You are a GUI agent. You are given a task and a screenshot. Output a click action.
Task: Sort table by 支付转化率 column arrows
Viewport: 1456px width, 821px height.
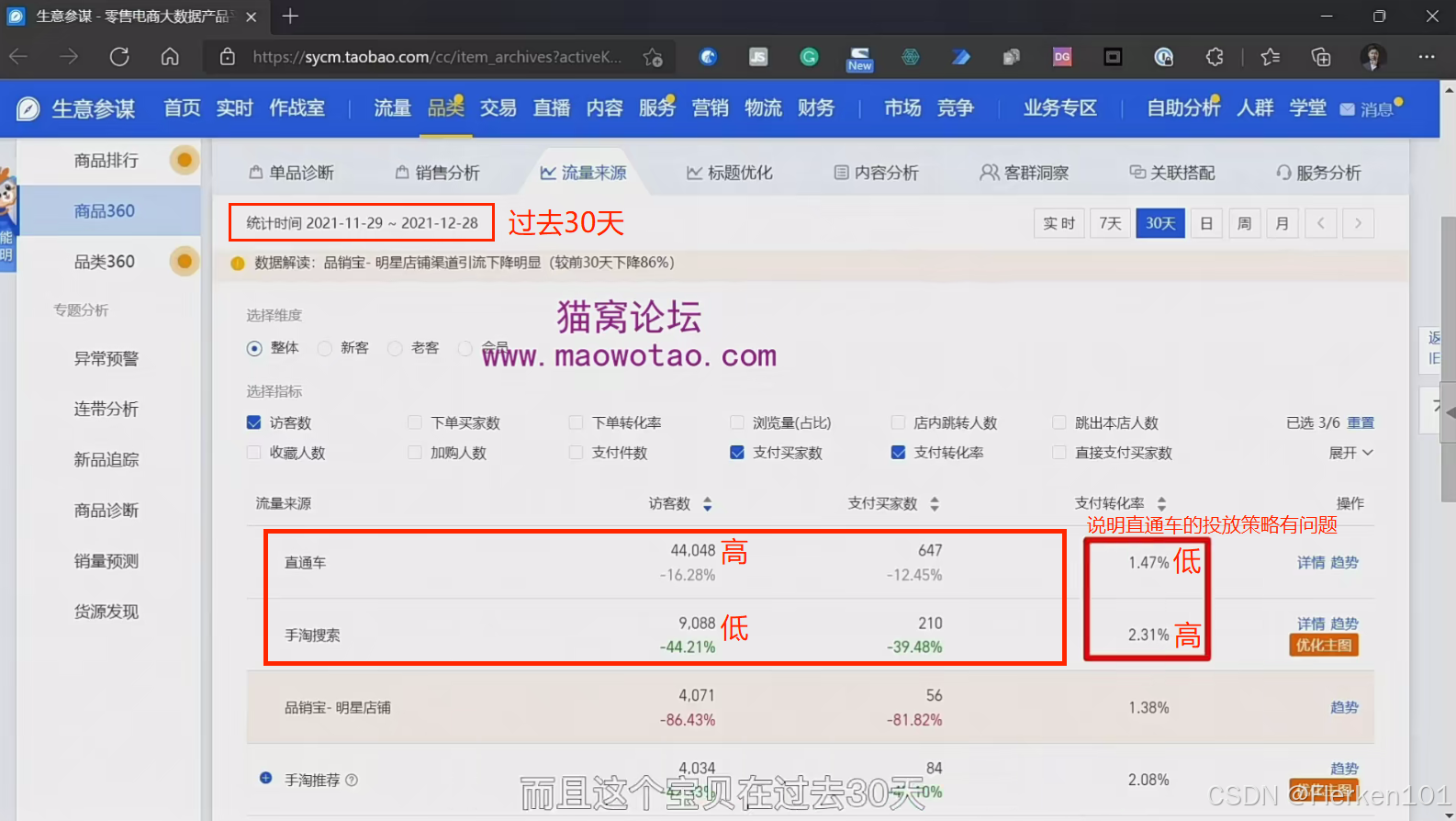(1161, 503)
